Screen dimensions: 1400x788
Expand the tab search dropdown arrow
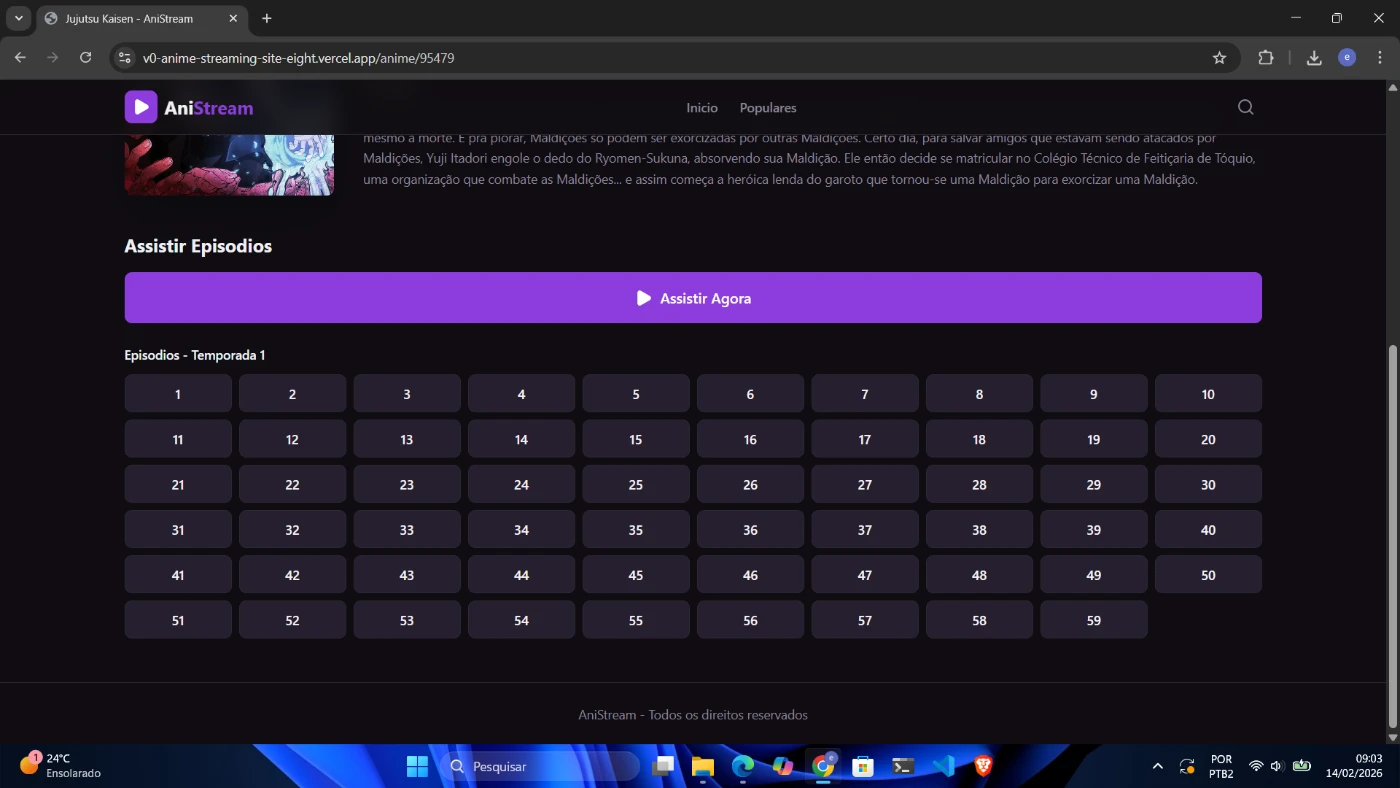click(18, 19)
